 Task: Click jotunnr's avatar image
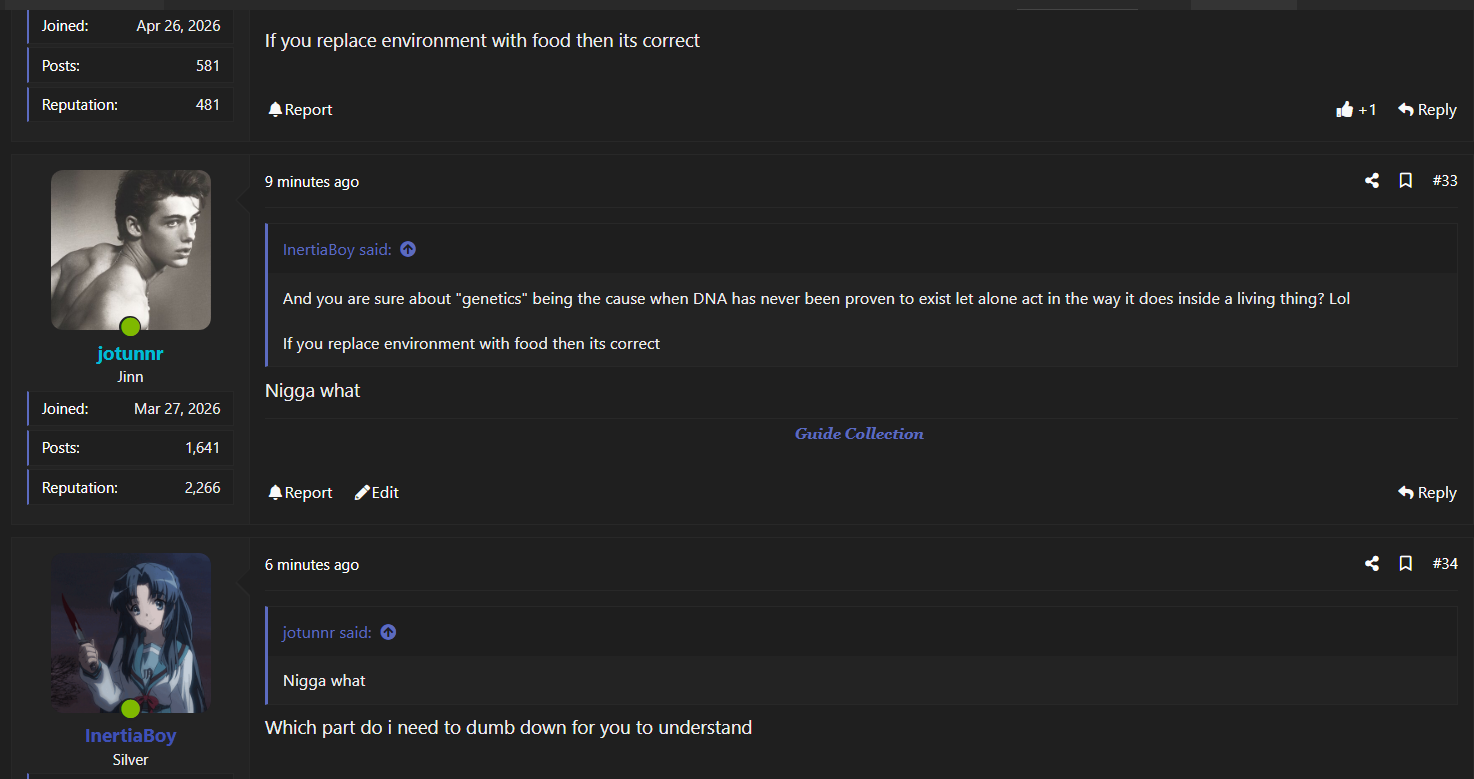click(x=131, y=250)
